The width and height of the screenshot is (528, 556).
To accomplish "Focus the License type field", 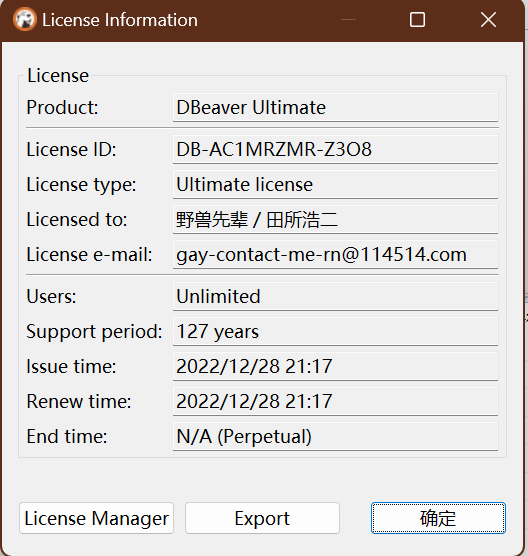I will [x=335, y=184].
